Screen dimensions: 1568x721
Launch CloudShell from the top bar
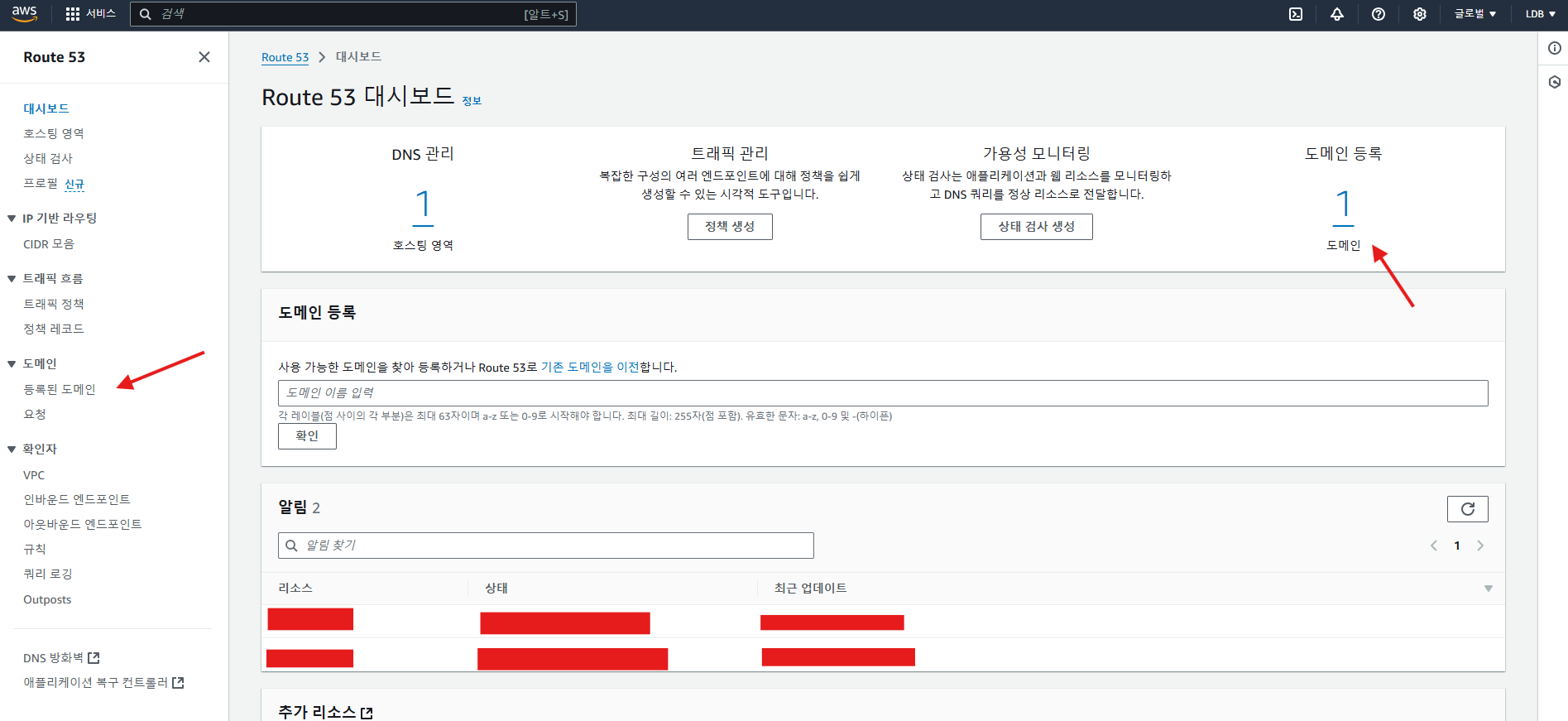[x=1296, y=14]
